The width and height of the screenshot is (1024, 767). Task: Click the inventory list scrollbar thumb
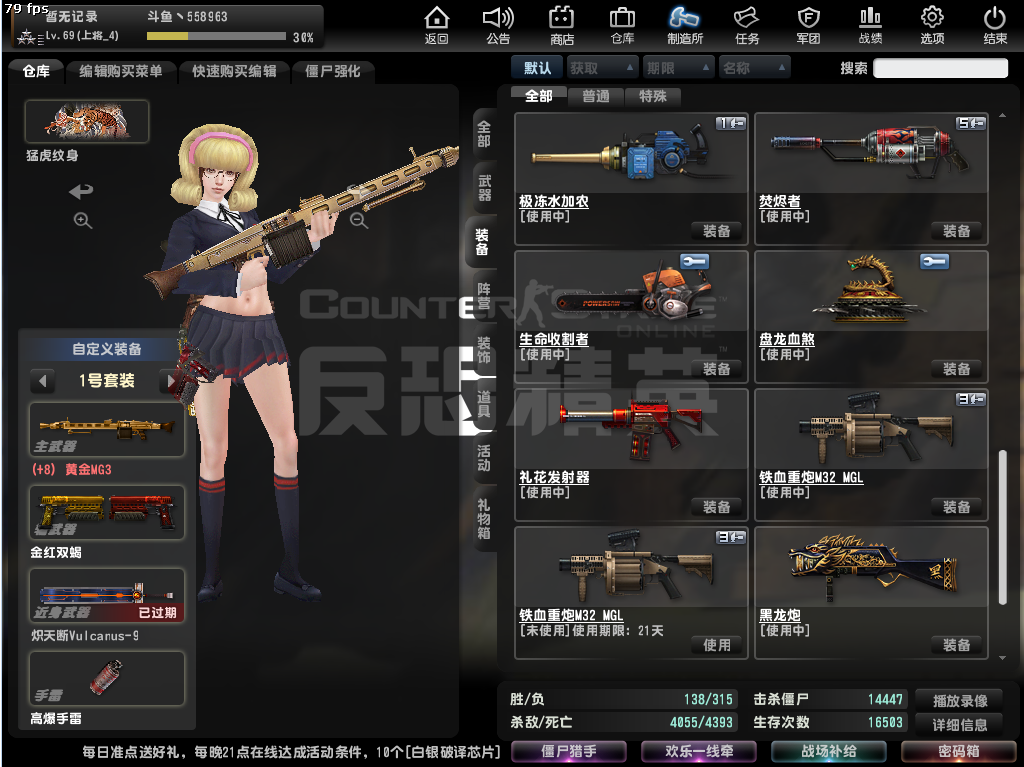pyautogui.click(x=1002, y=527)
